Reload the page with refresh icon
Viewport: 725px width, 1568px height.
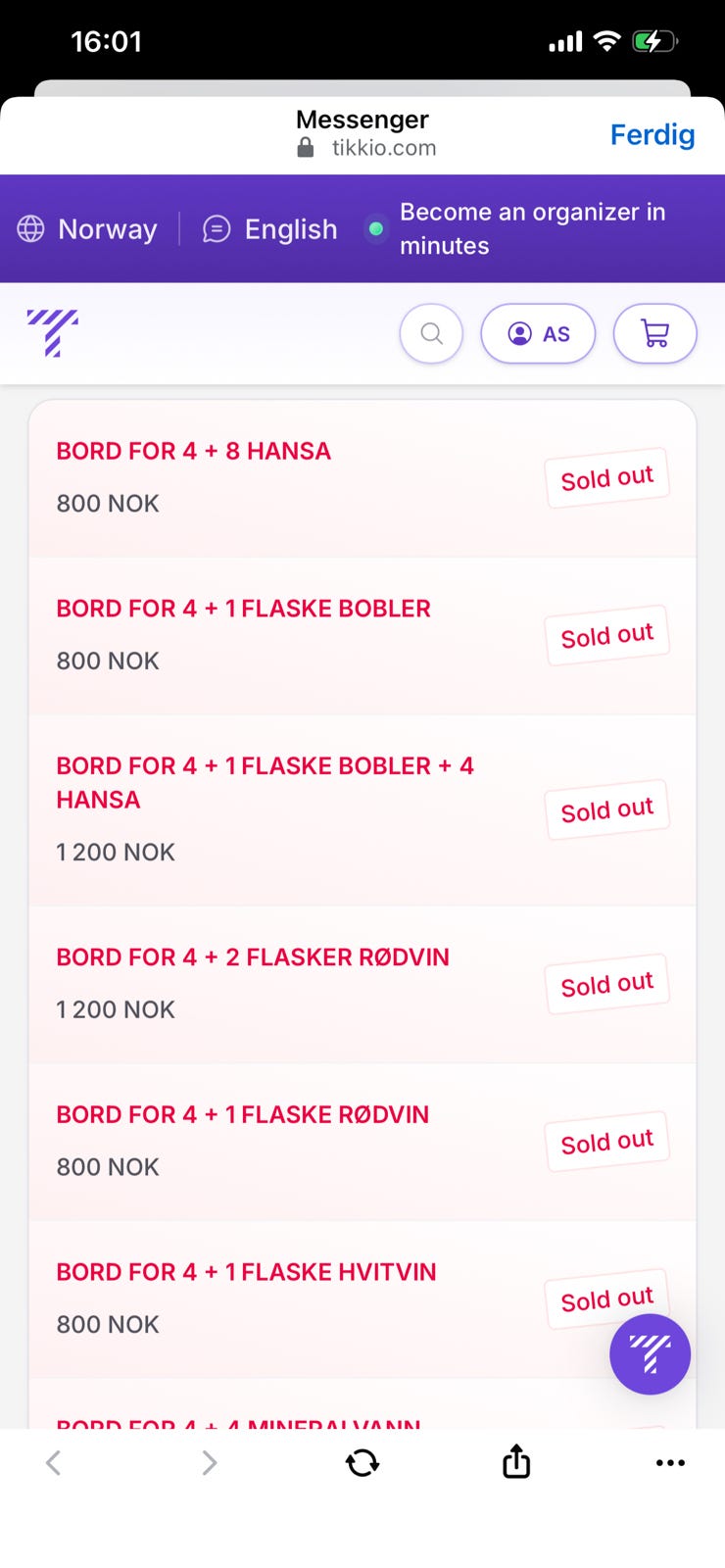tap(362, 1462)
